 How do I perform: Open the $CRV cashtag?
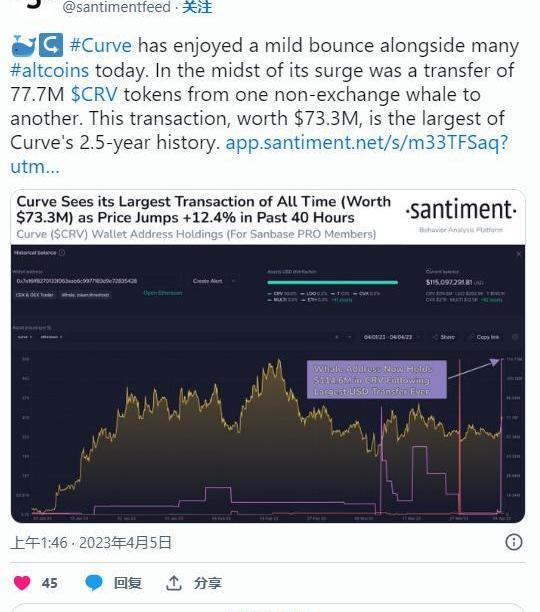pos(94,94)
